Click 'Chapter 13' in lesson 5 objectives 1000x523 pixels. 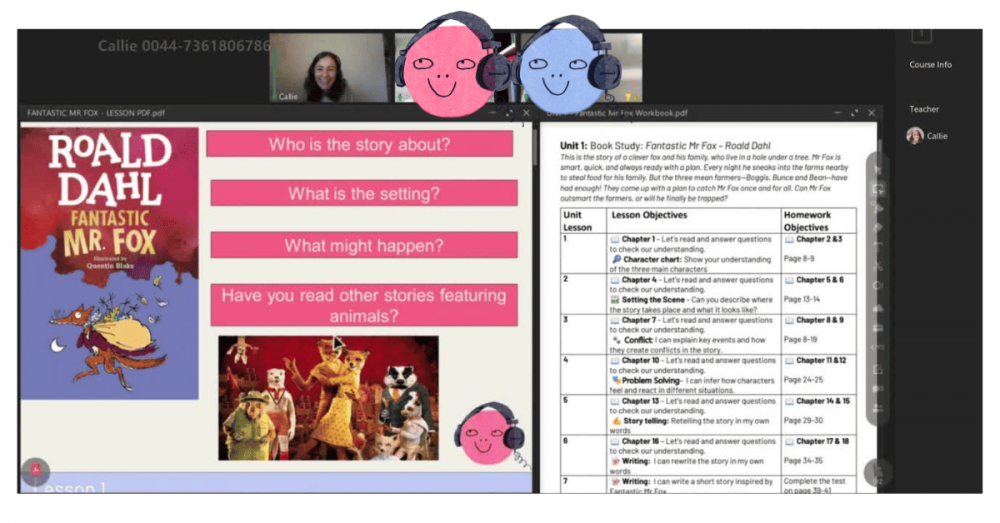[640, 401]
